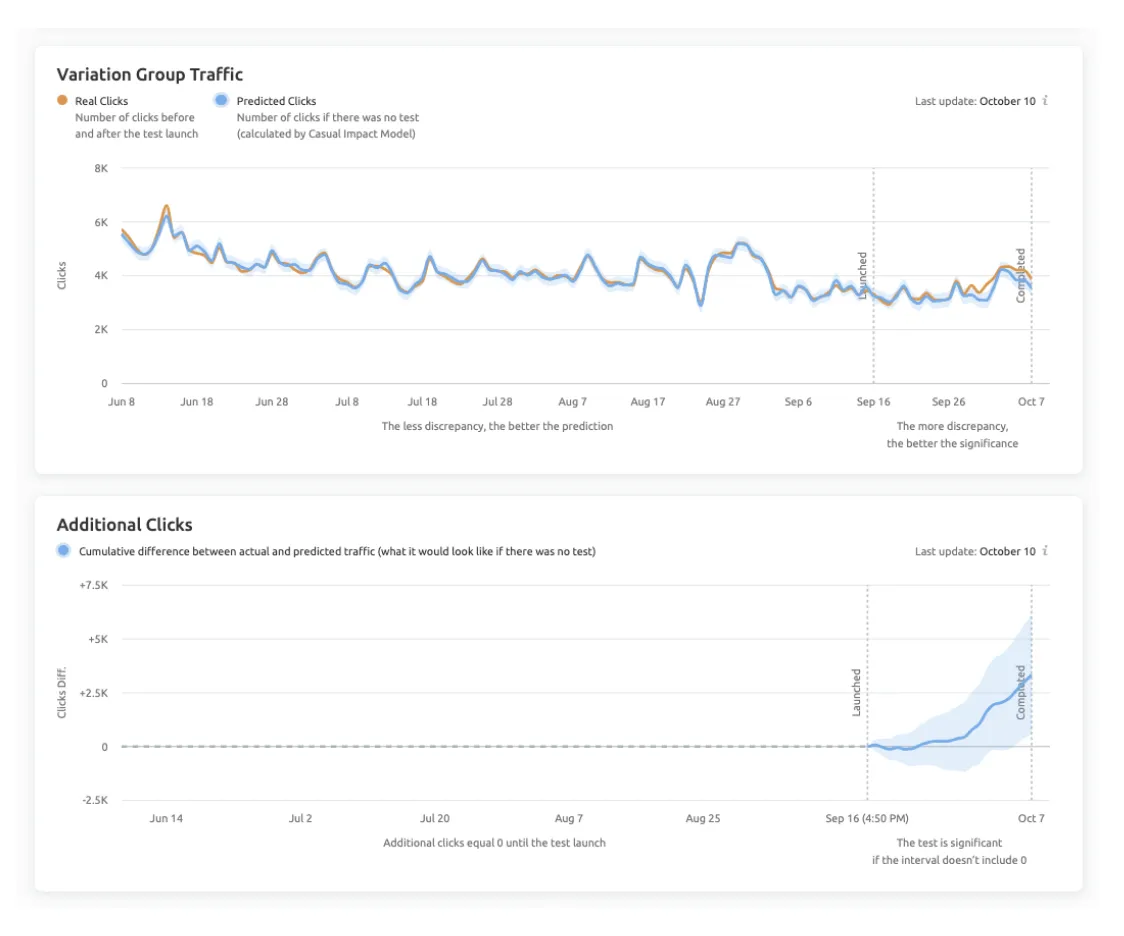Click Last update October 10 in Additional Clicks
Viewport: 1124px width, 936px height.
pos(975,551)
